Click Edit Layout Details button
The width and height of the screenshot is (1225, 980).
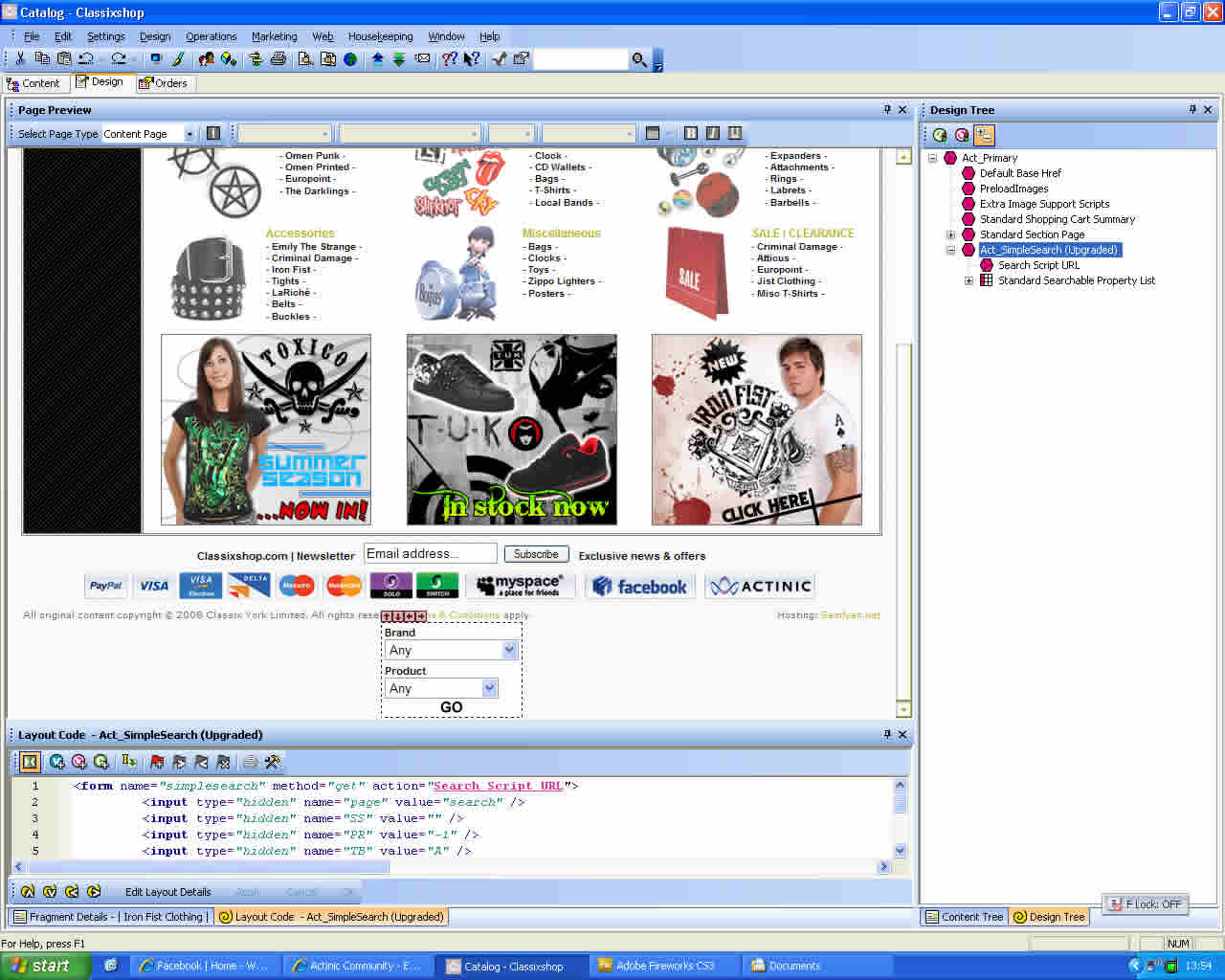pyautogui.click(x=167, y=892)
